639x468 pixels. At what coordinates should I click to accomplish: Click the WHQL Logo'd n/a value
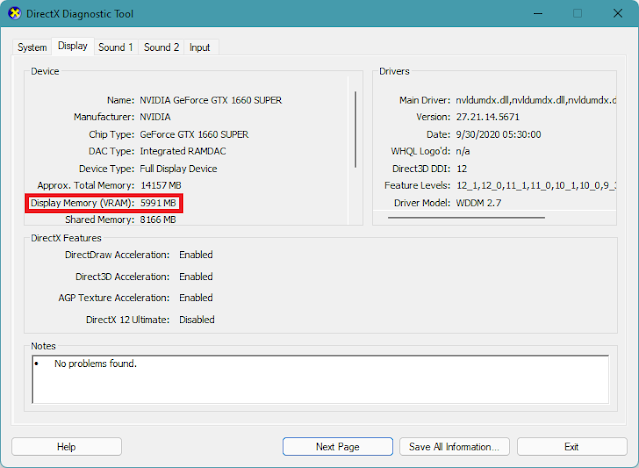tap(463, 151)
